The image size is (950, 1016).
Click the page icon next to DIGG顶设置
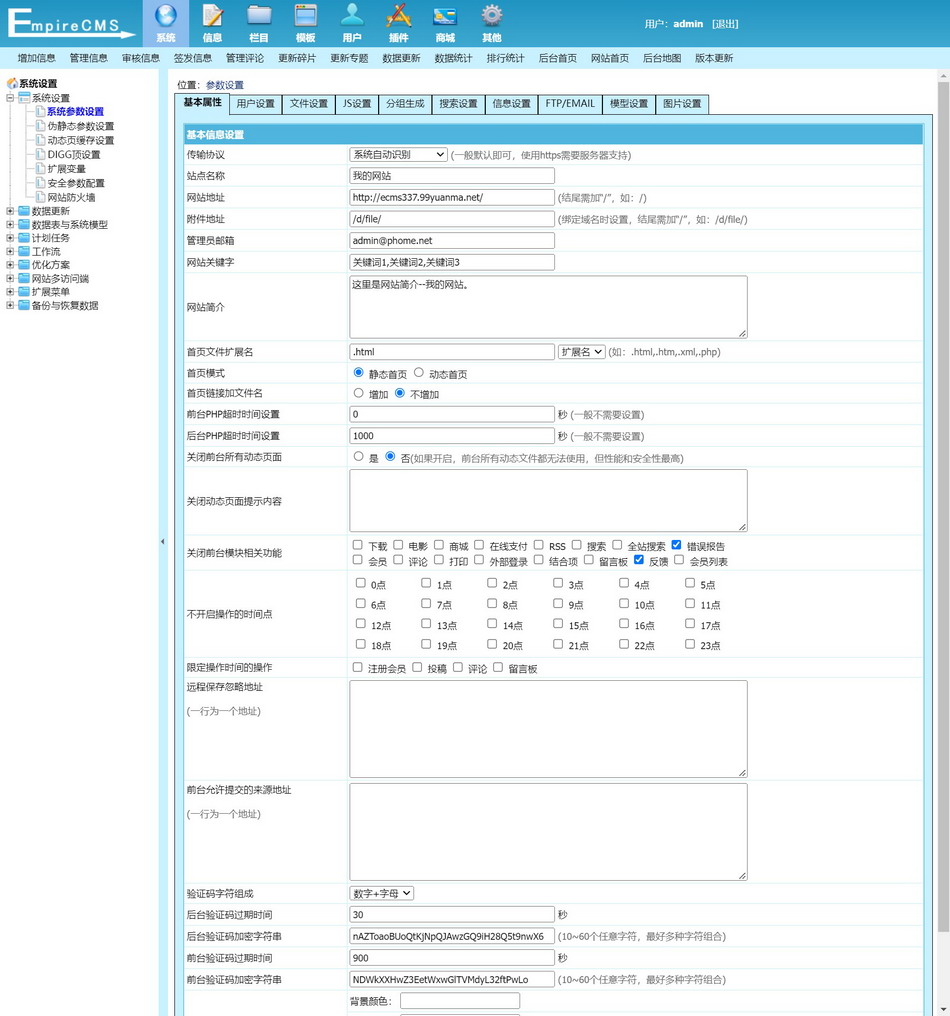click(x=40, y=154)
